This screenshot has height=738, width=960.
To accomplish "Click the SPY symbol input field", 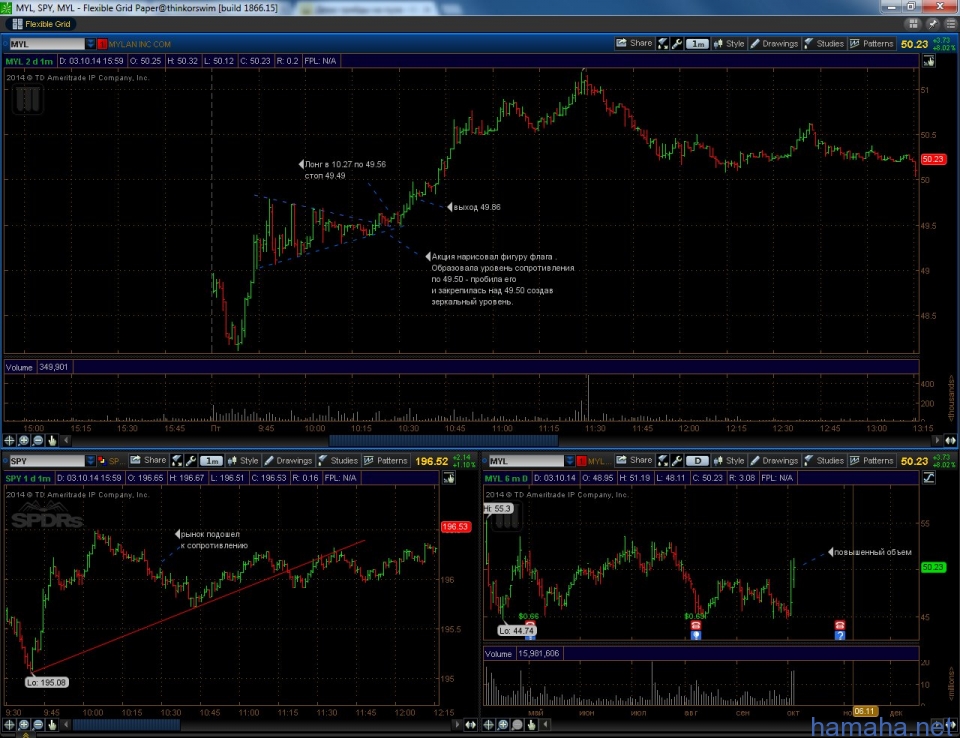I will (x=47, y=461).
